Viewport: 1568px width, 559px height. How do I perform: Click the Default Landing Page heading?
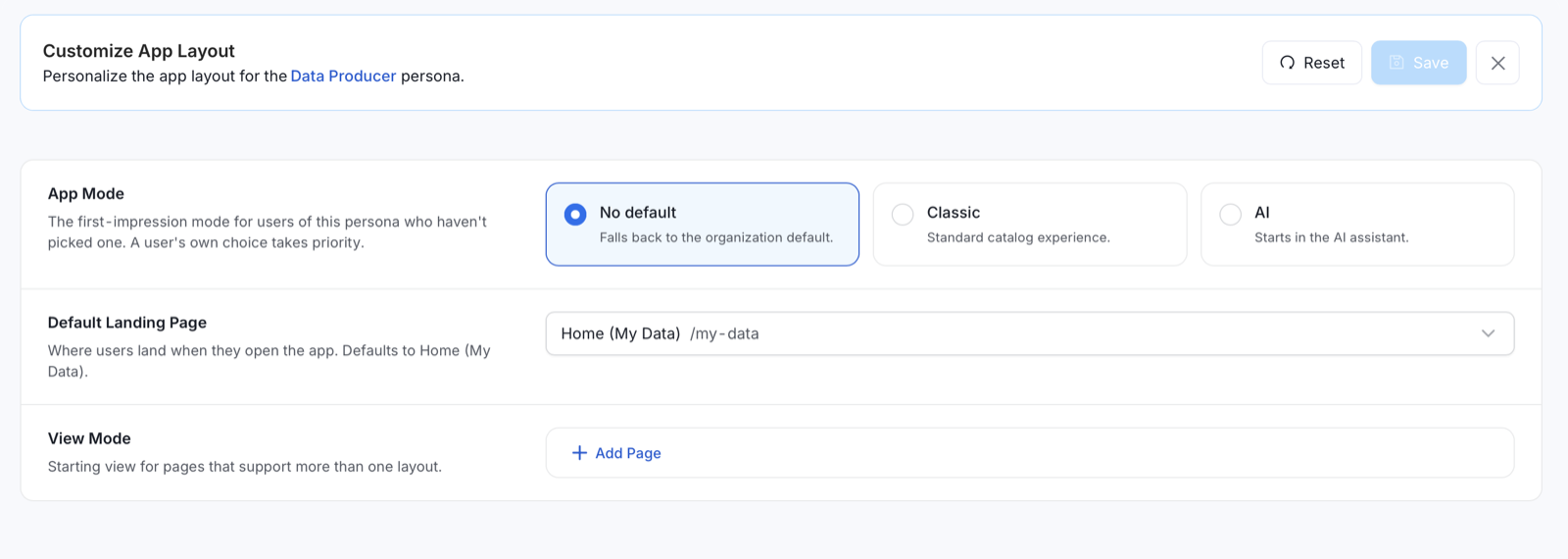(127, 323)
